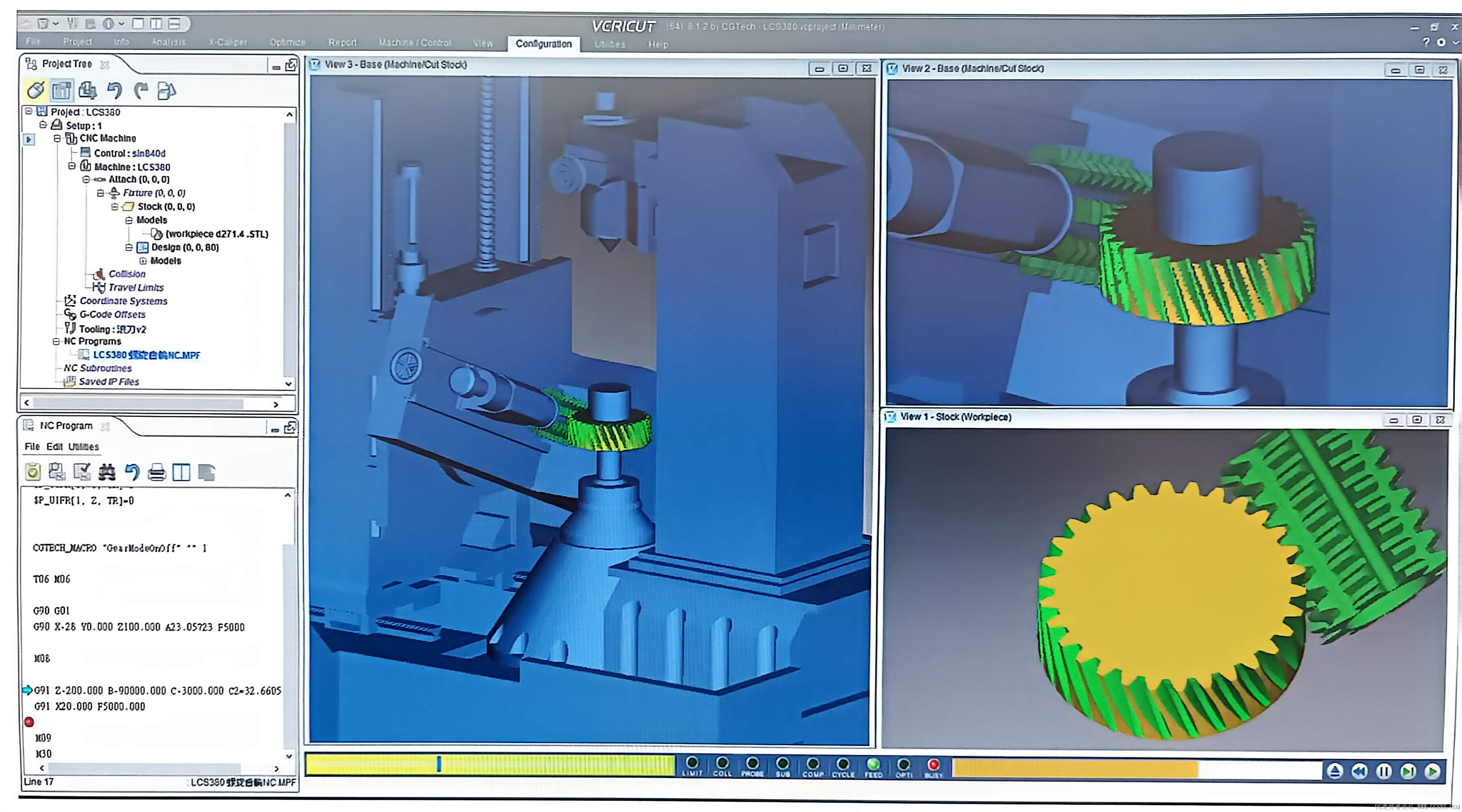This screenshot has width=1462, height=812.
Task: Toggle the SUB status light
Action: pyautogui.click(x=783, y=763)
